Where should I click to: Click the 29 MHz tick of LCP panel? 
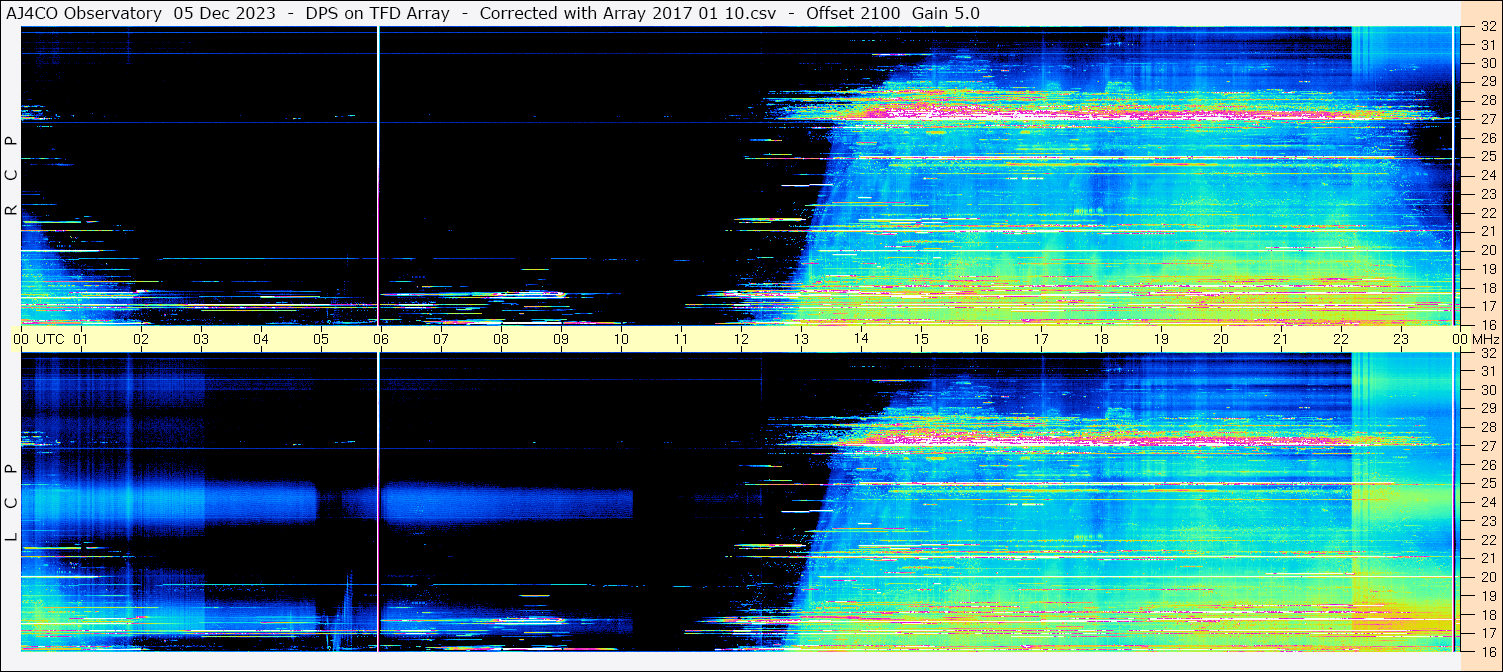pyautogui.click(x=1487, y=409)
